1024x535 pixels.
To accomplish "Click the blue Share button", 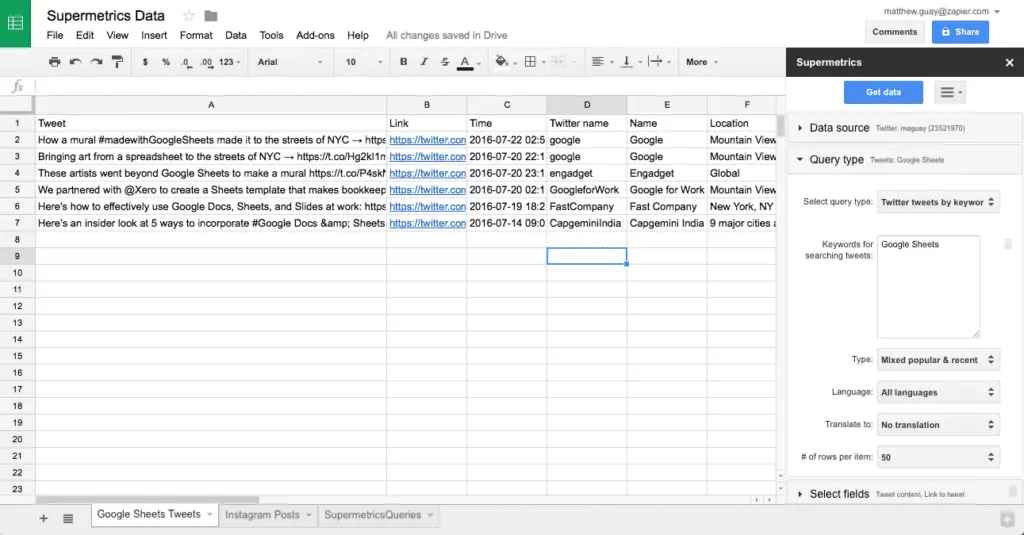I will 959,32.
